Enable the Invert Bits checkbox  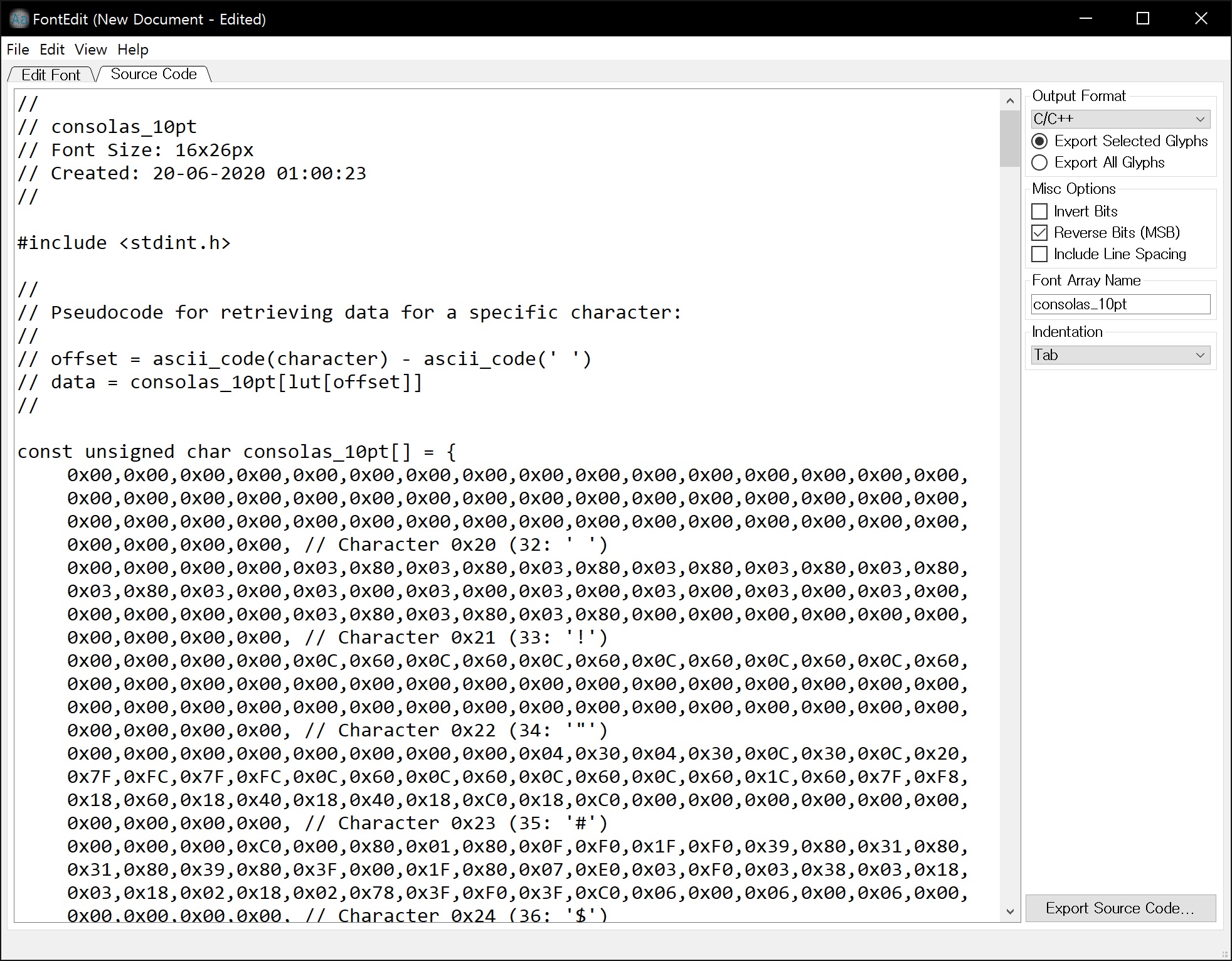tap(1039, 211)
